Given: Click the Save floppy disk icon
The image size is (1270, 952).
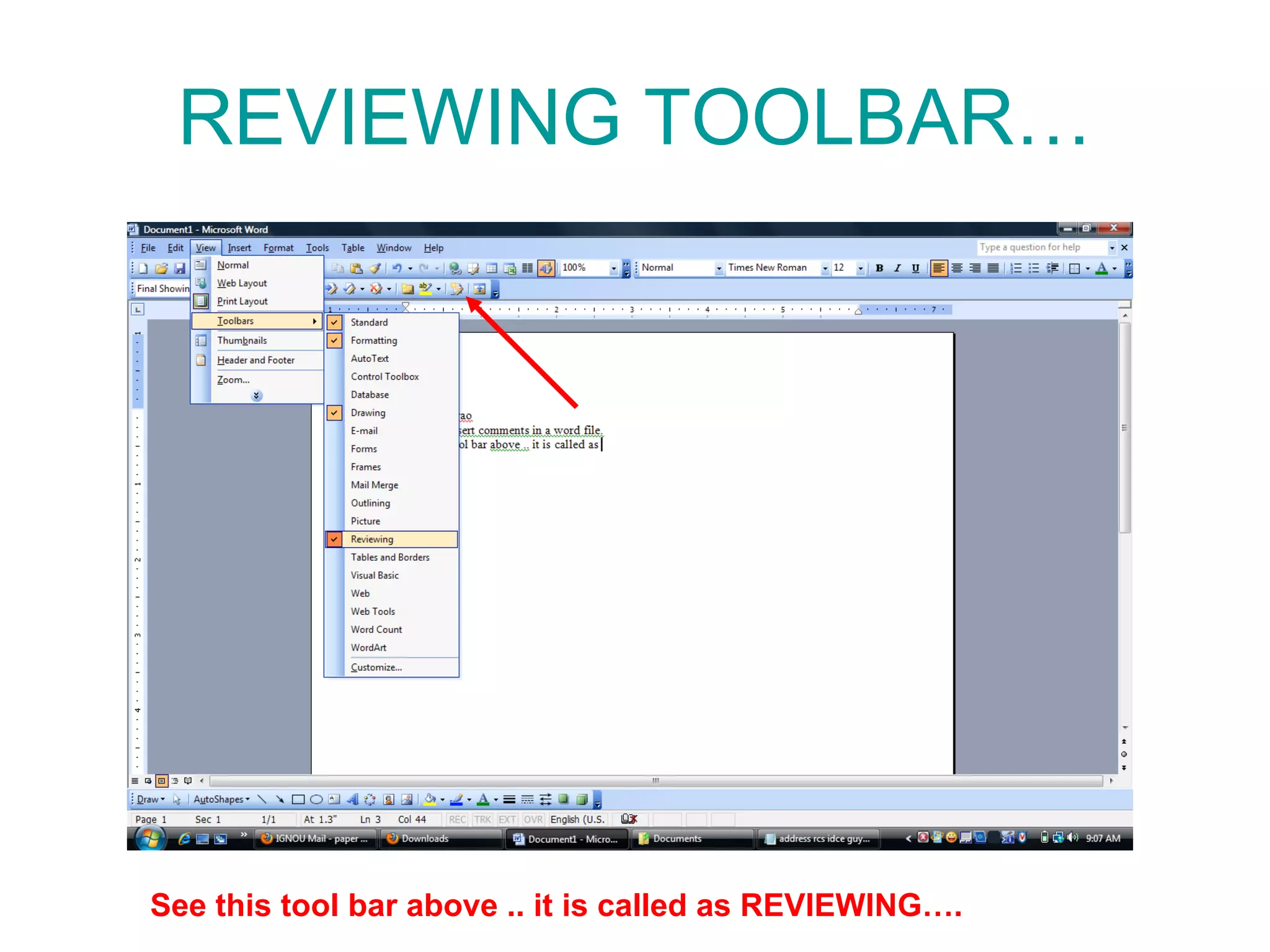Looking at the screenshot, I should click(179, 268).
